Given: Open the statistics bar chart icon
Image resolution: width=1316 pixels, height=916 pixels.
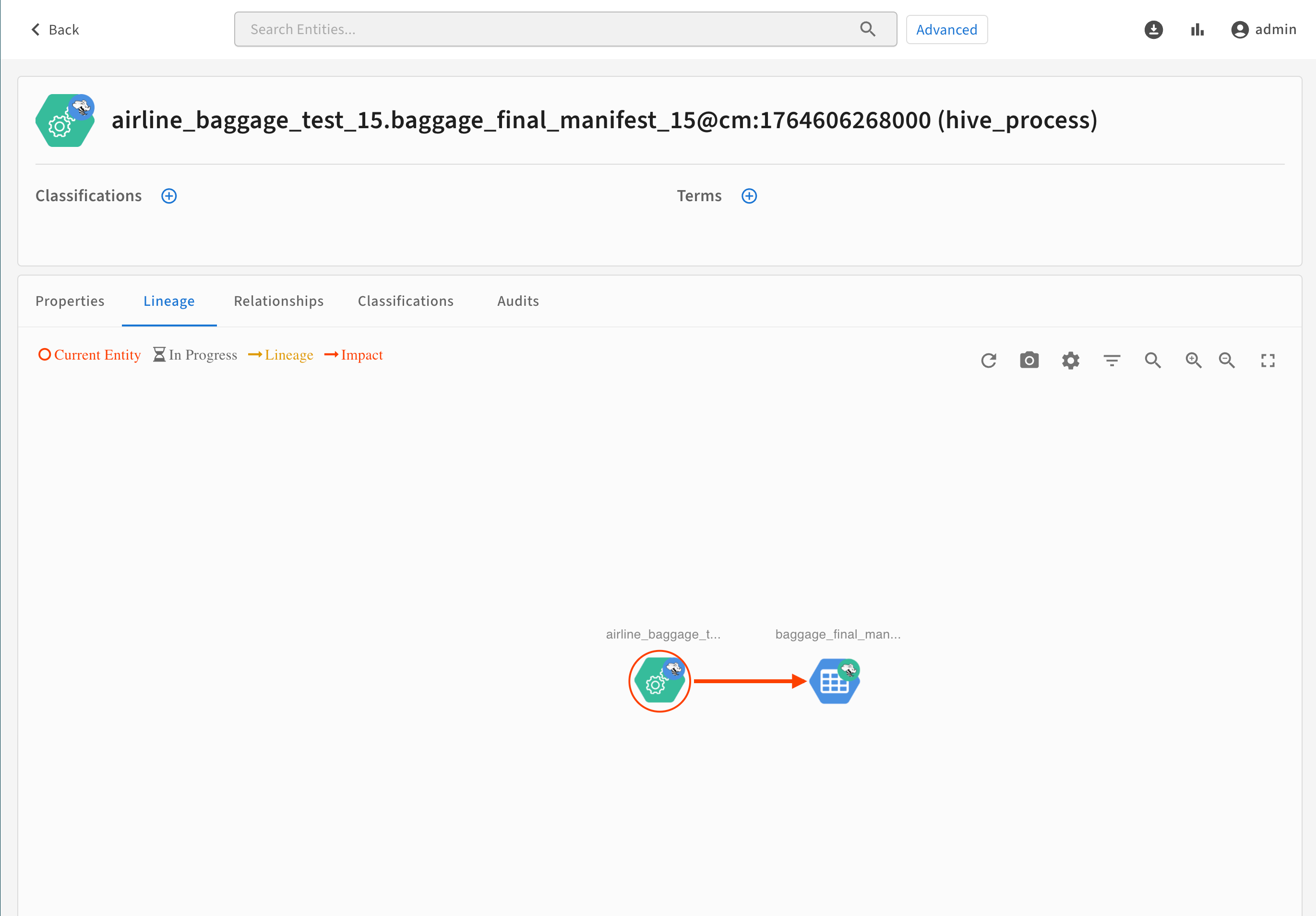Looking at the screenshot, I should click(x=1197, y=29).
